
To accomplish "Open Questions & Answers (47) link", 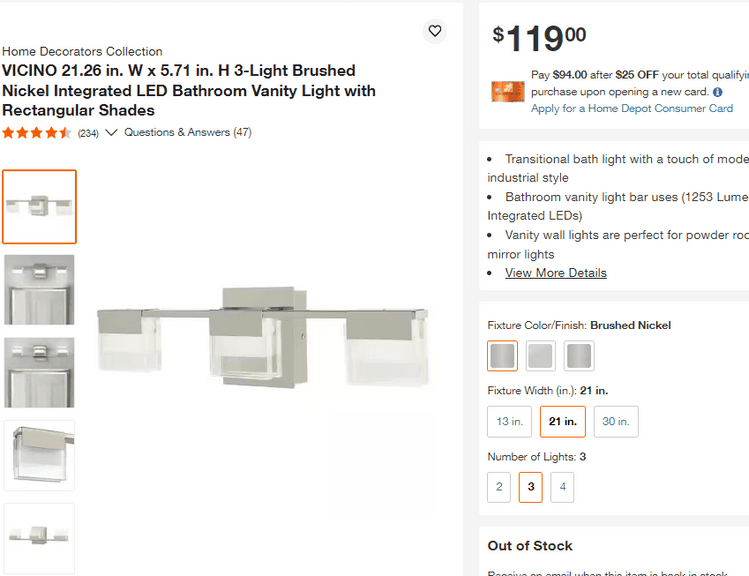I will click(x=188, y=132).
